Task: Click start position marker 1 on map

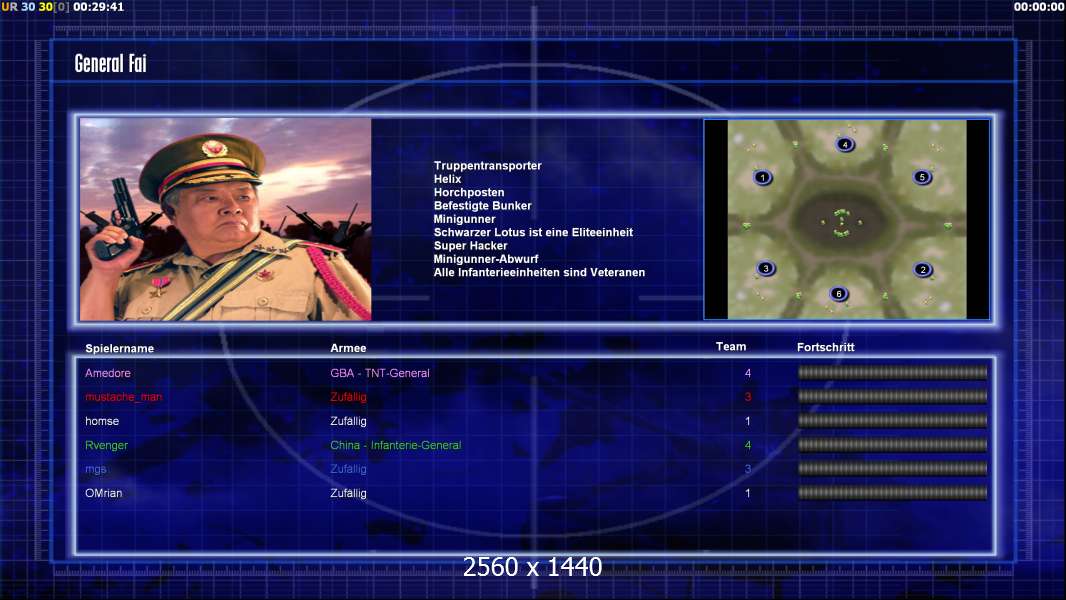Action: click(763, 177)
